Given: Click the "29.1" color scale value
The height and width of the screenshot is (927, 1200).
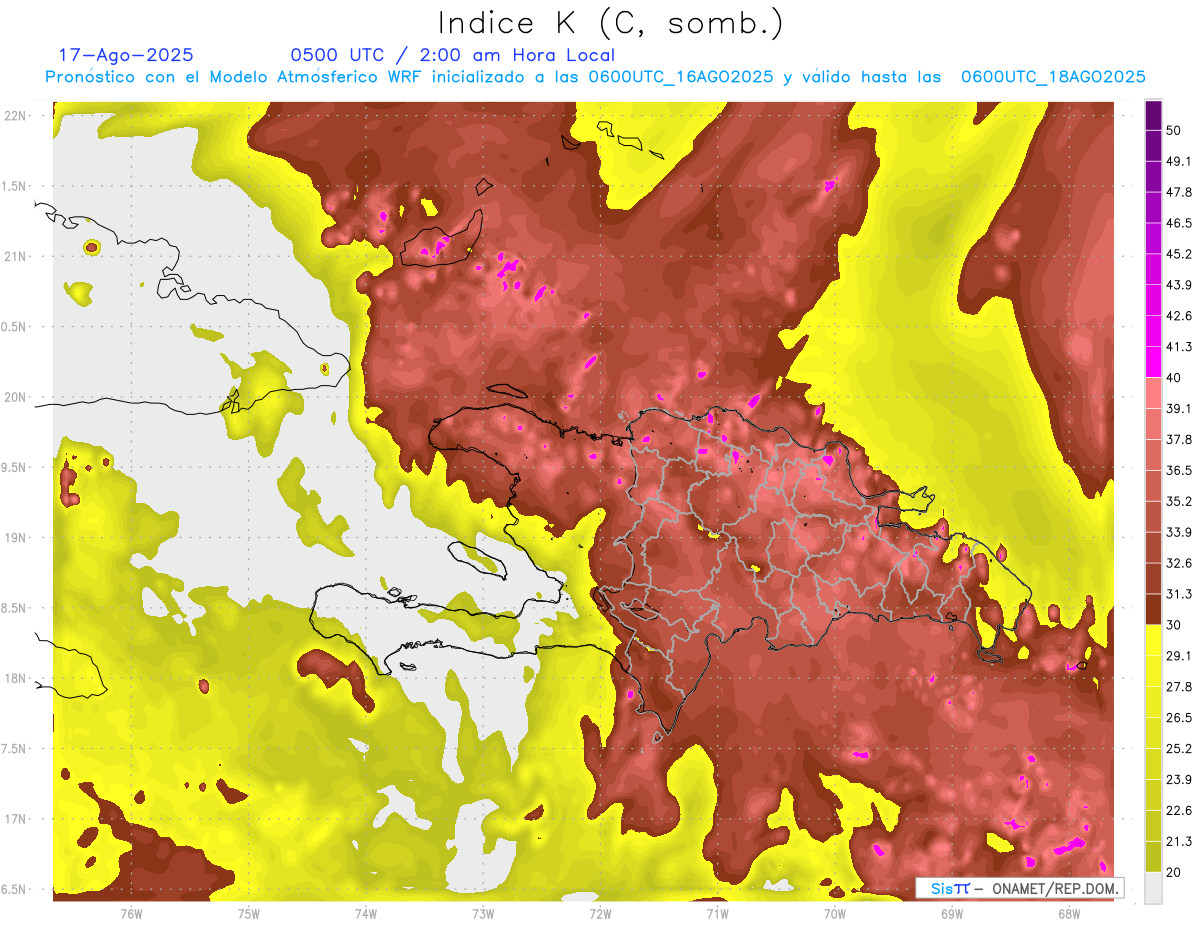Looking at the screenshot, I should pos(1179,656).
